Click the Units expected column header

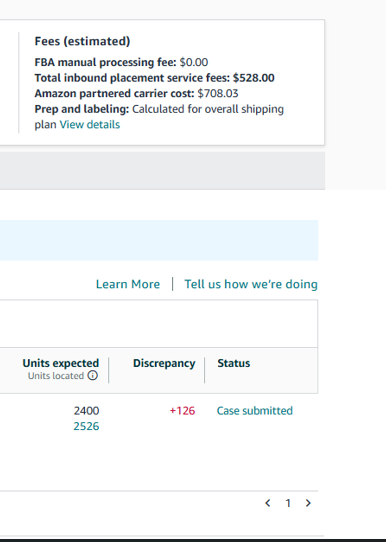click(x=61, y=363)
